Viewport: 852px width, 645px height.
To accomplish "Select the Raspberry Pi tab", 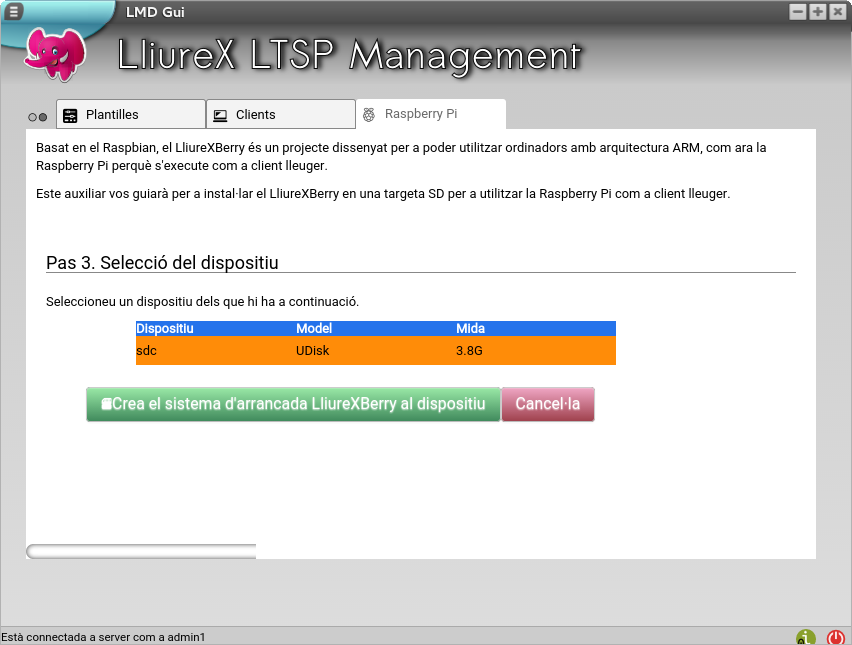I will pyautogui.click(x=430, y=114).
